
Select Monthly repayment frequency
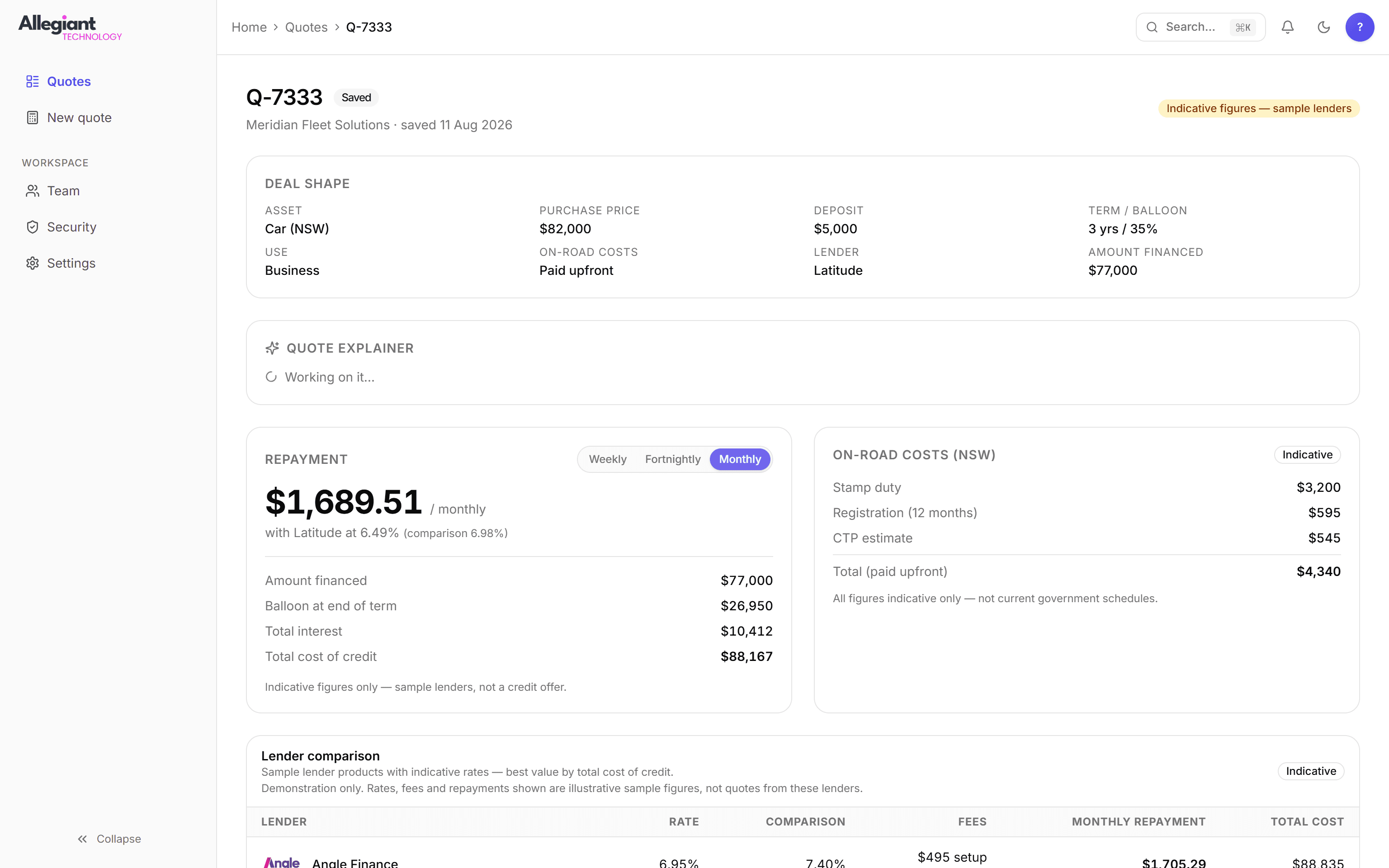point(740,459)
